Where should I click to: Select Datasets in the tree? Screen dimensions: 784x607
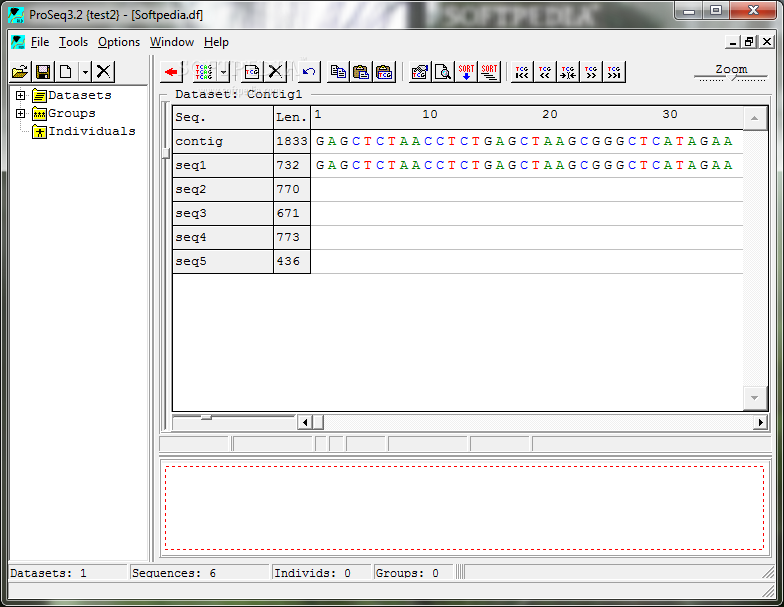point(80,95)
